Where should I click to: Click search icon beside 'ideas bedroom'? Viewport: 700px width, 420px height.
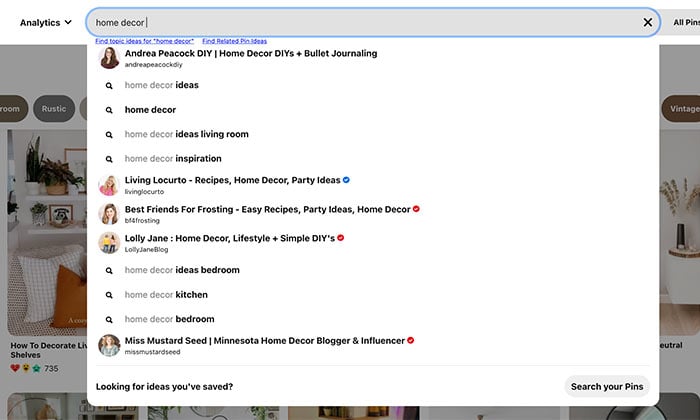pyautogui.click(x=109, y=270)
